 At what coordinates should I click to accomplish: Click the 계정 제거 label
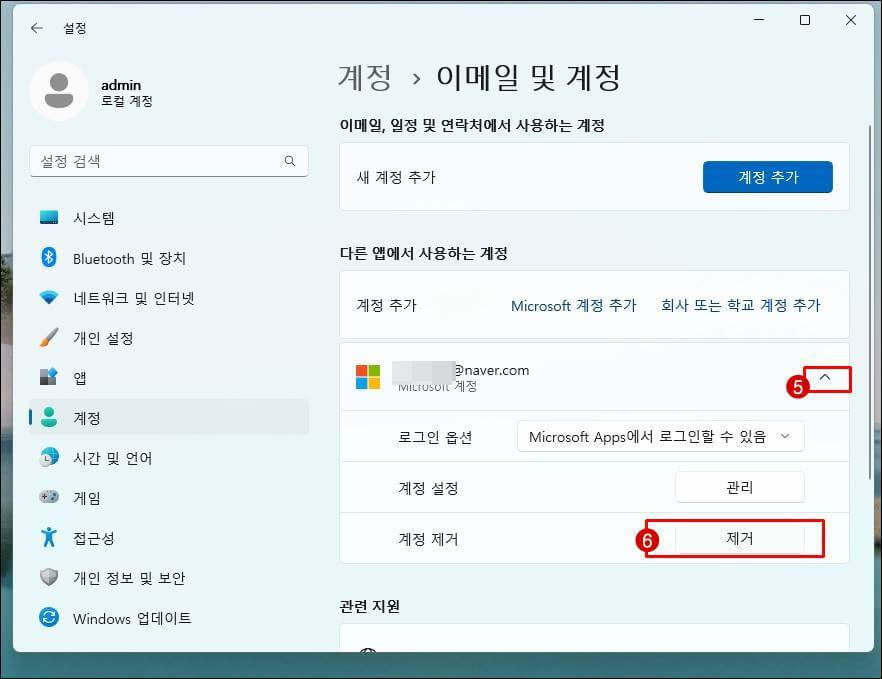(x=428, y=539)
